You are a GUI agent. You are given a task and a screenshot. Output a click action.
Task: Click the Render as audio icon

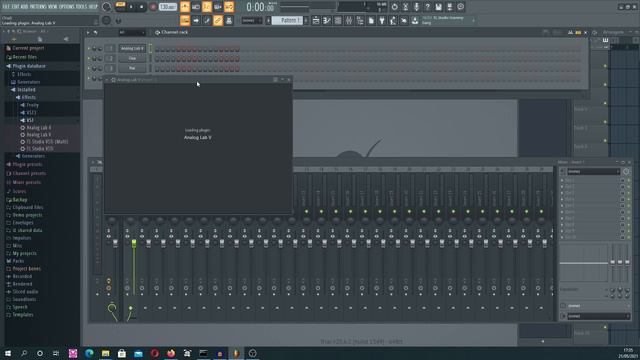449,7
